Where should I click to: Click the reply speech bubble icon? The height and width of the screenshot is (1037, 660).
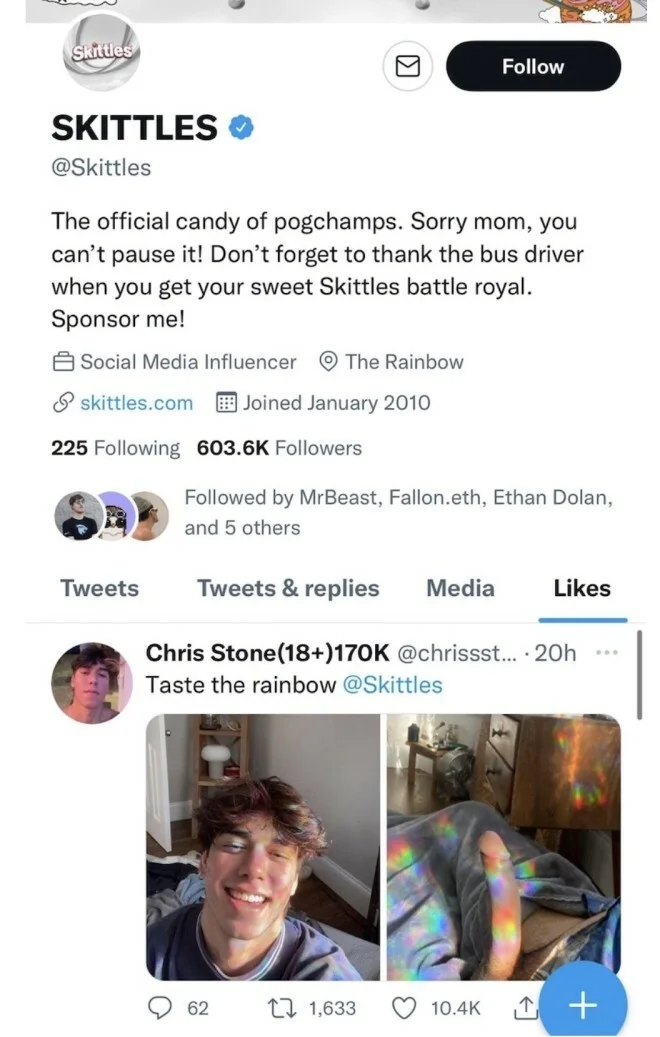(x=160, y=1008)
